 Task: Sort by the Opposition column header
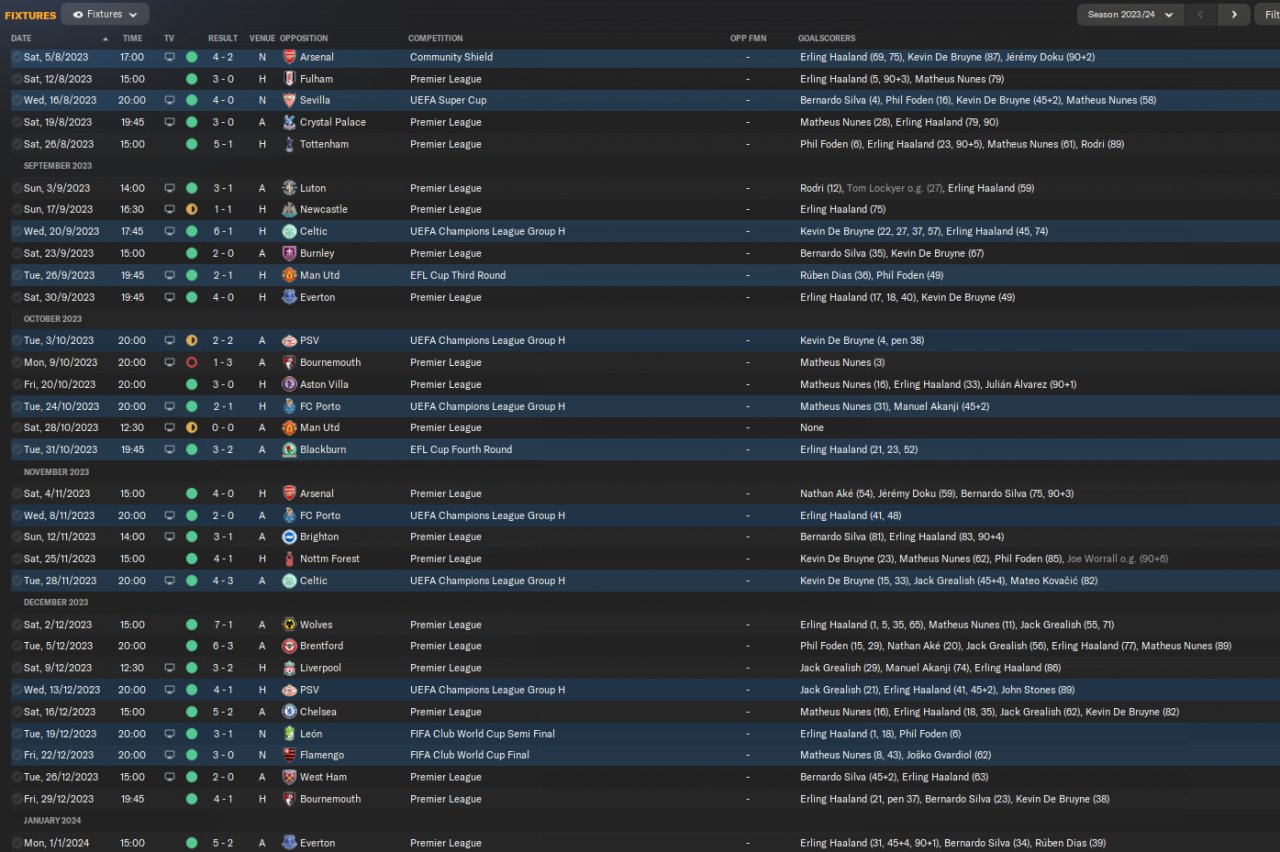[x=304, y=38]
